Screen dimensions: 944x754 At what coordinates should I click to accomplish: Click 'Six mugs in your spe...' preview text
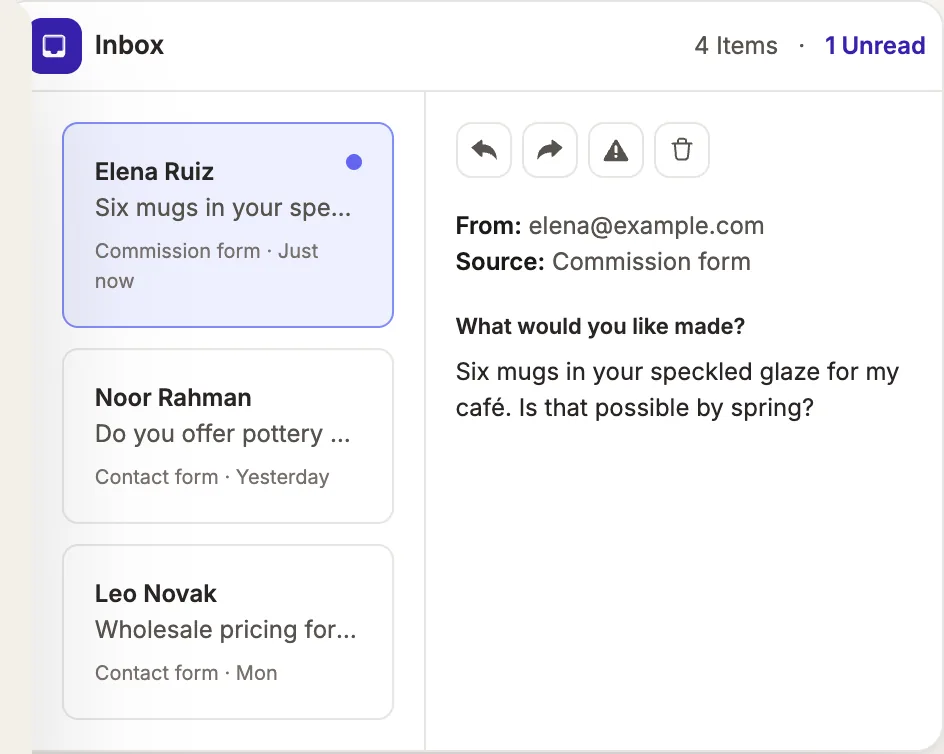coord(223,208)
